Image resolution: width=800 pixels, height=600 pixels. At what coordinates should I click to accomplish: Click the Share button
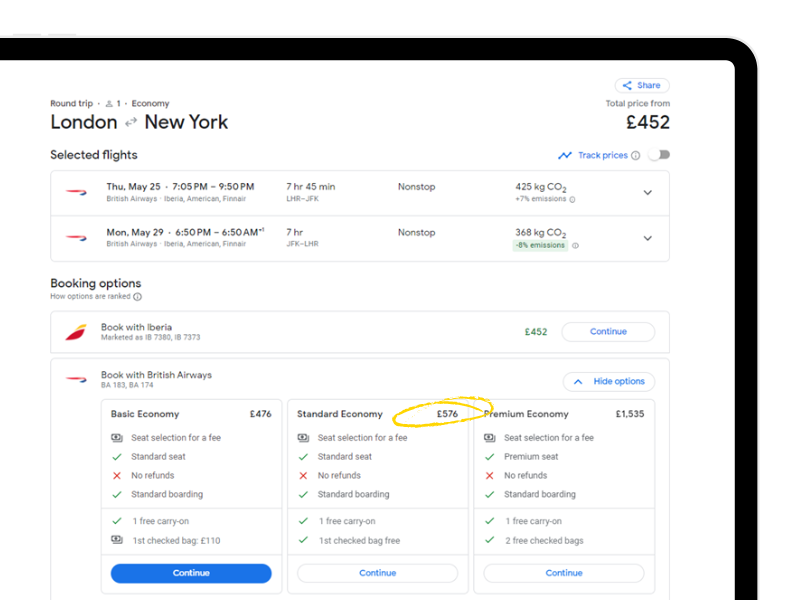tap(642, 85)
